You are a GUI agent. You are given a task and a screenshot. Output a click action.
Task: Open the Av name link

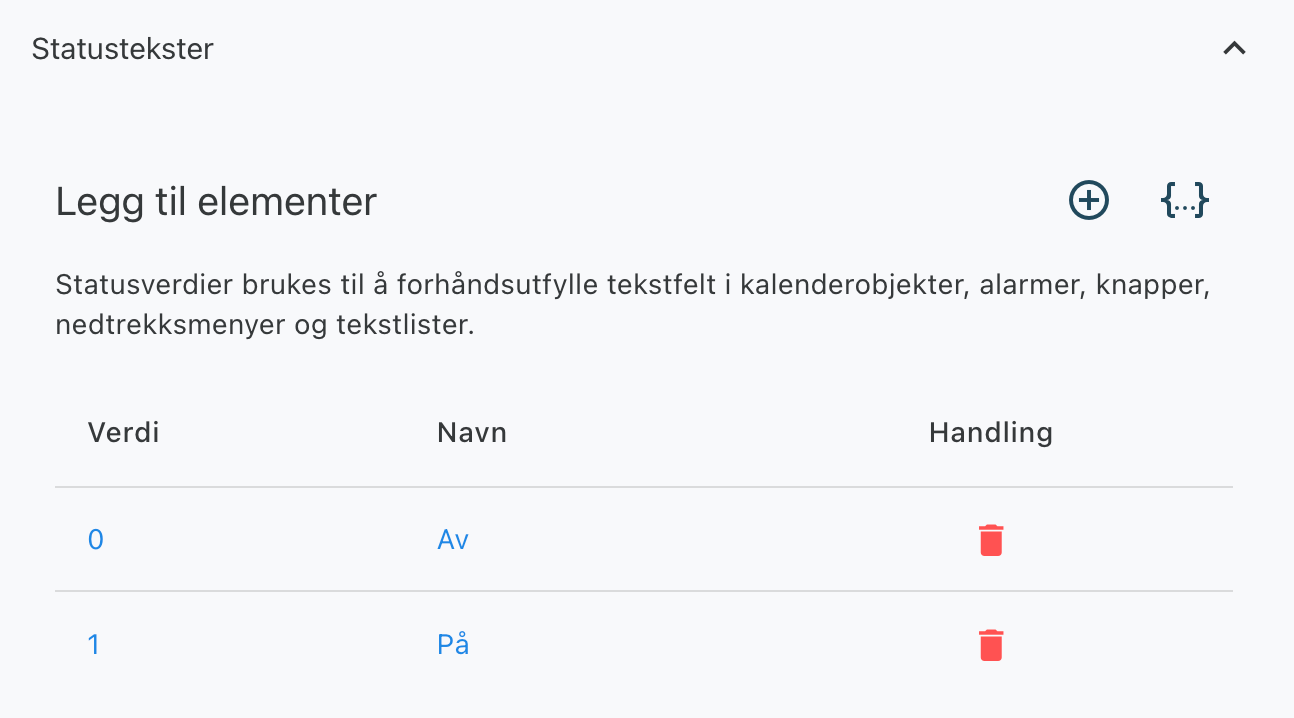point(453,540)
